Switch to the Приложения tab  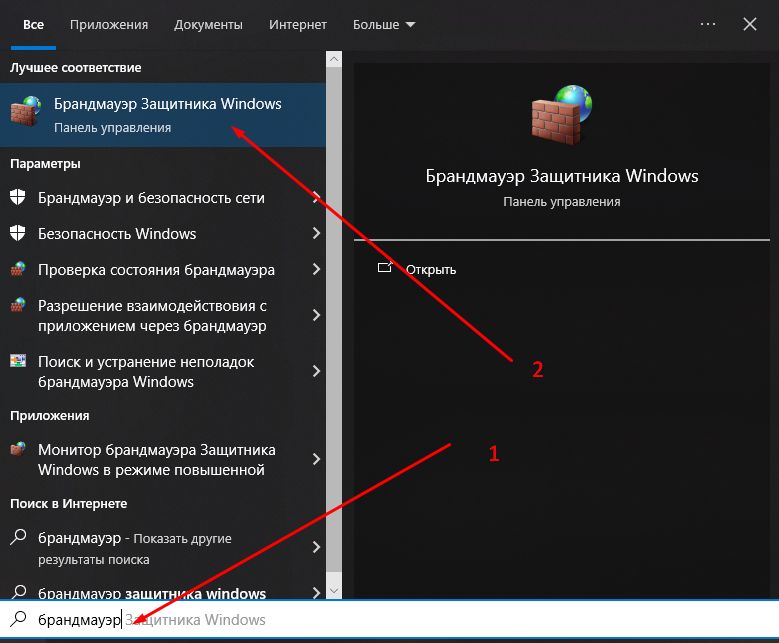(110, 24)
